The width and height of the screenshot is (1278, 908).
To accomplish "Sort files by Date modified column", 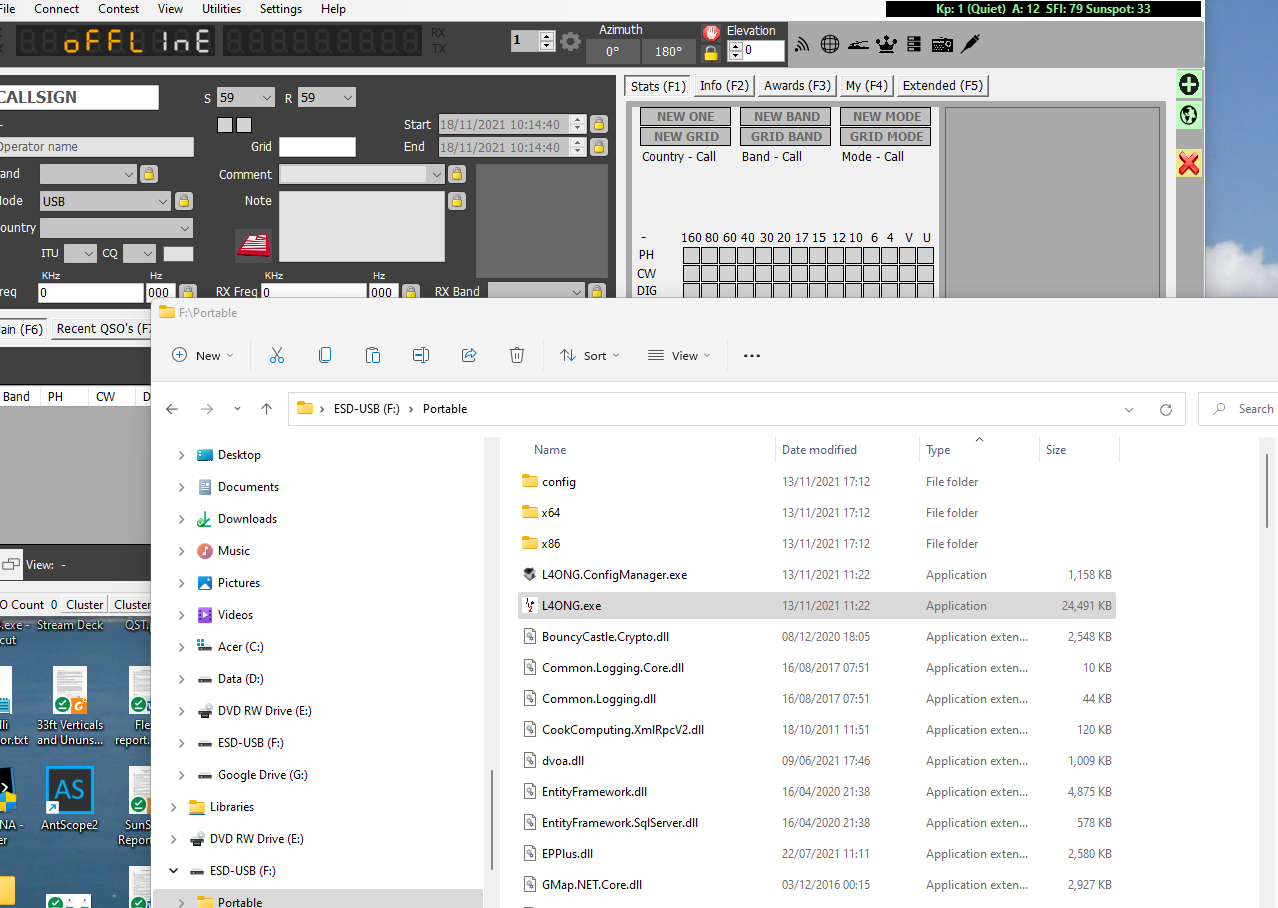I will pyautogui.click(x=819, y=450).
